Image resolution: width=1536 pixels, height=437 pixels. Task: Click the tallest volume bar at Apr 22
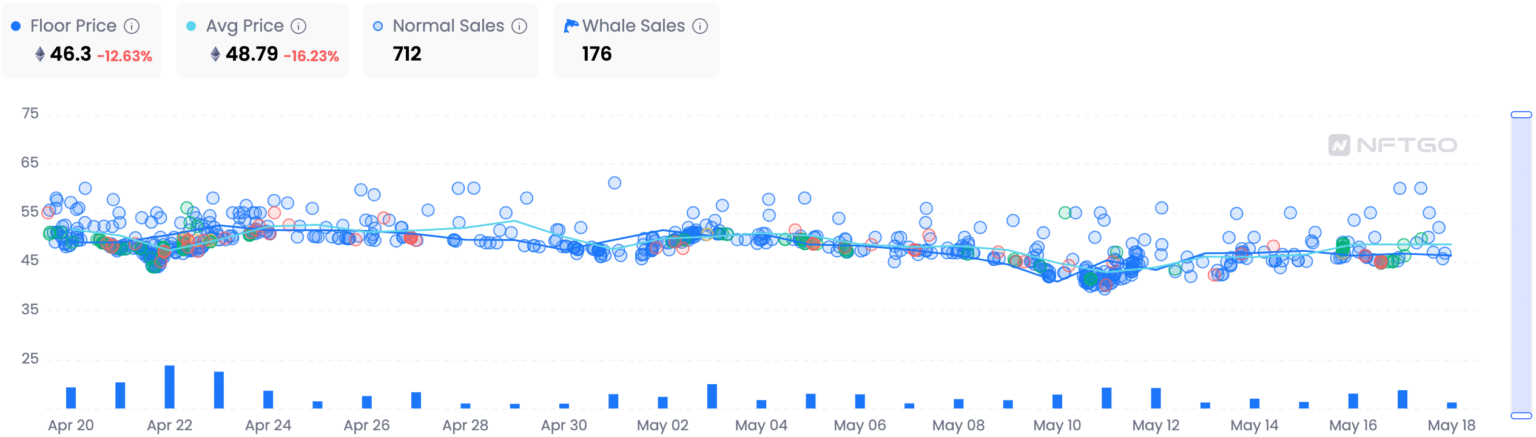coord(170,387)
